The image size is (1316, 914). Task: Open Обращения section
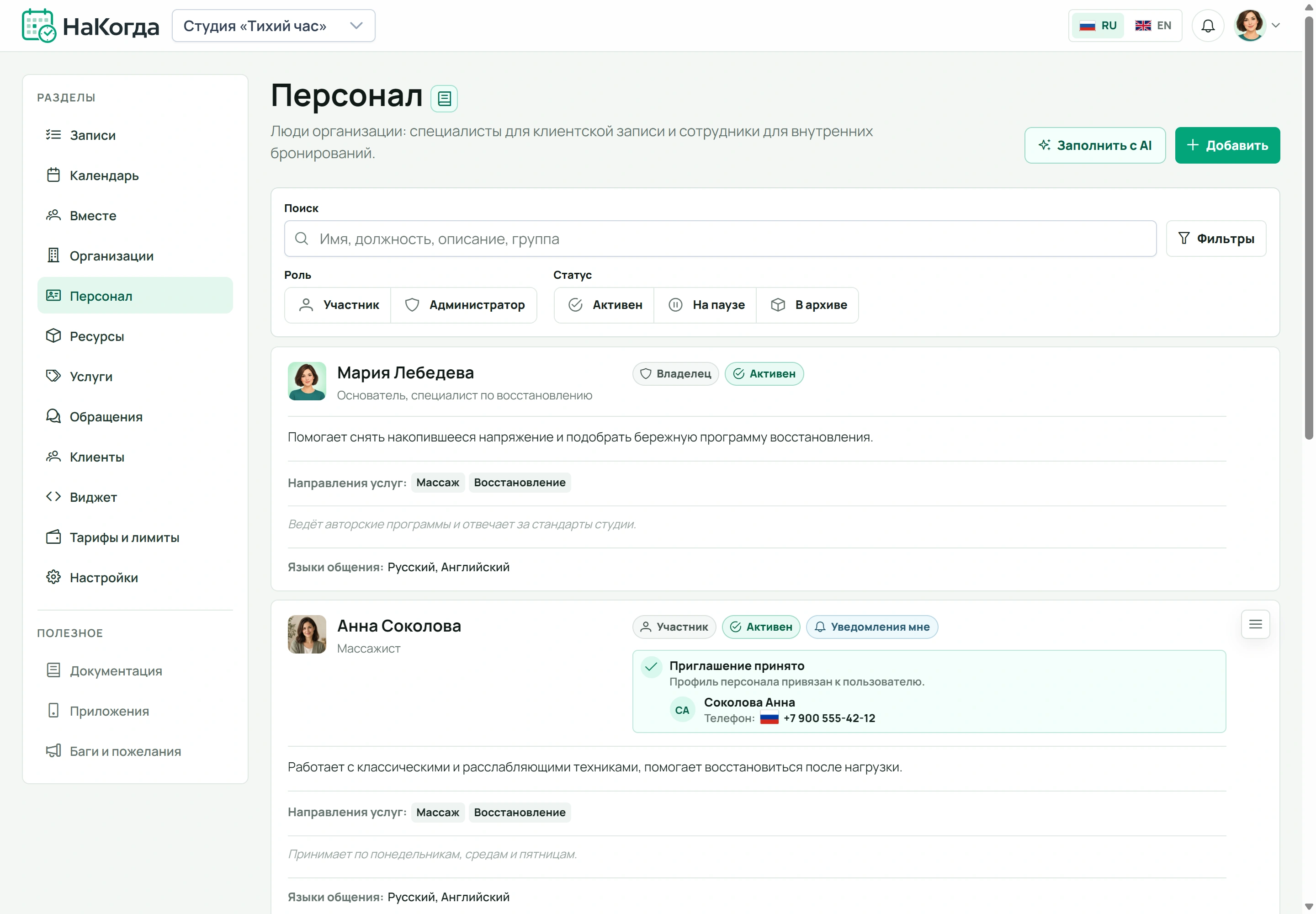[135, 416]
